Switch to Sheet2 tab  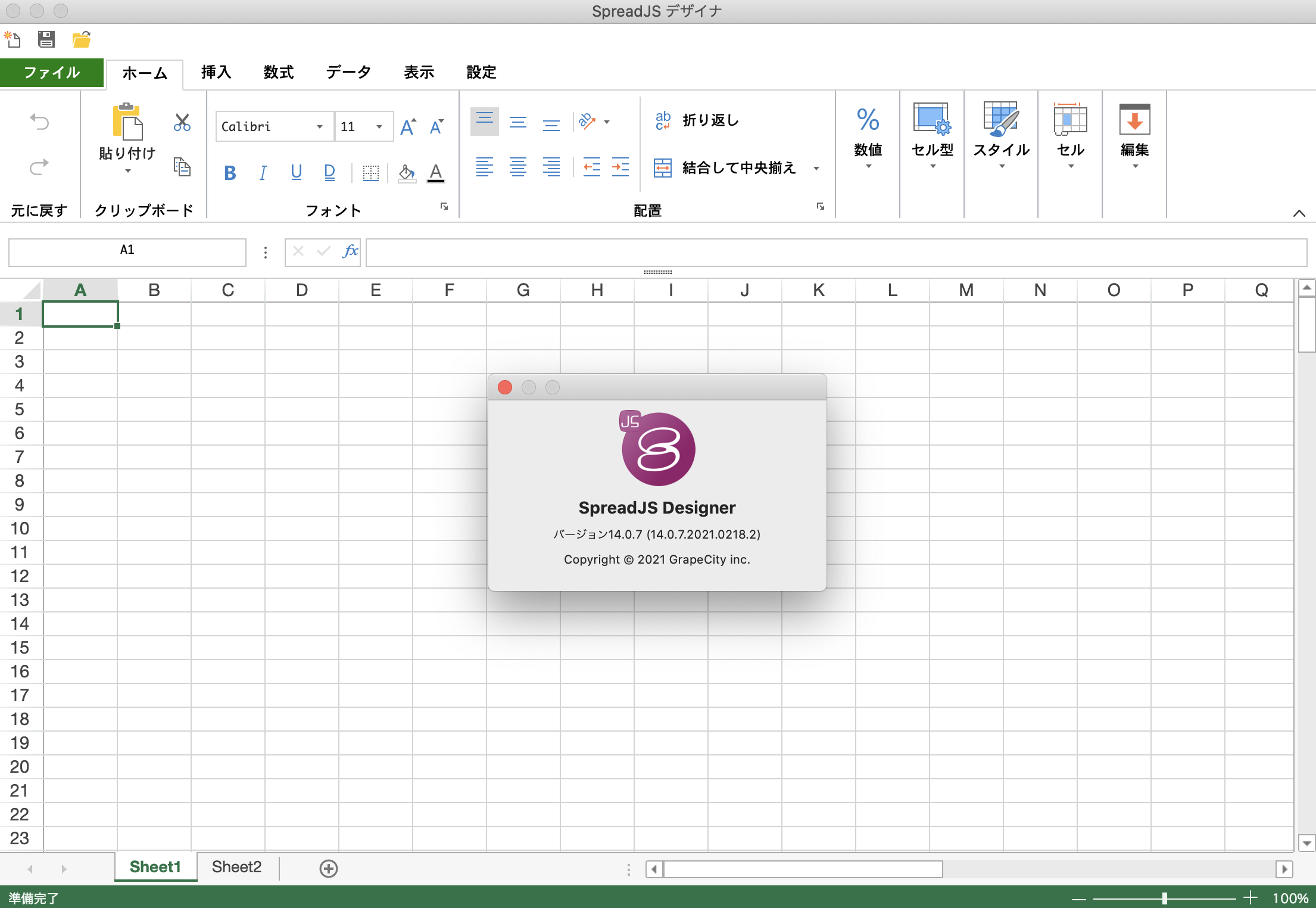[237, 867]
